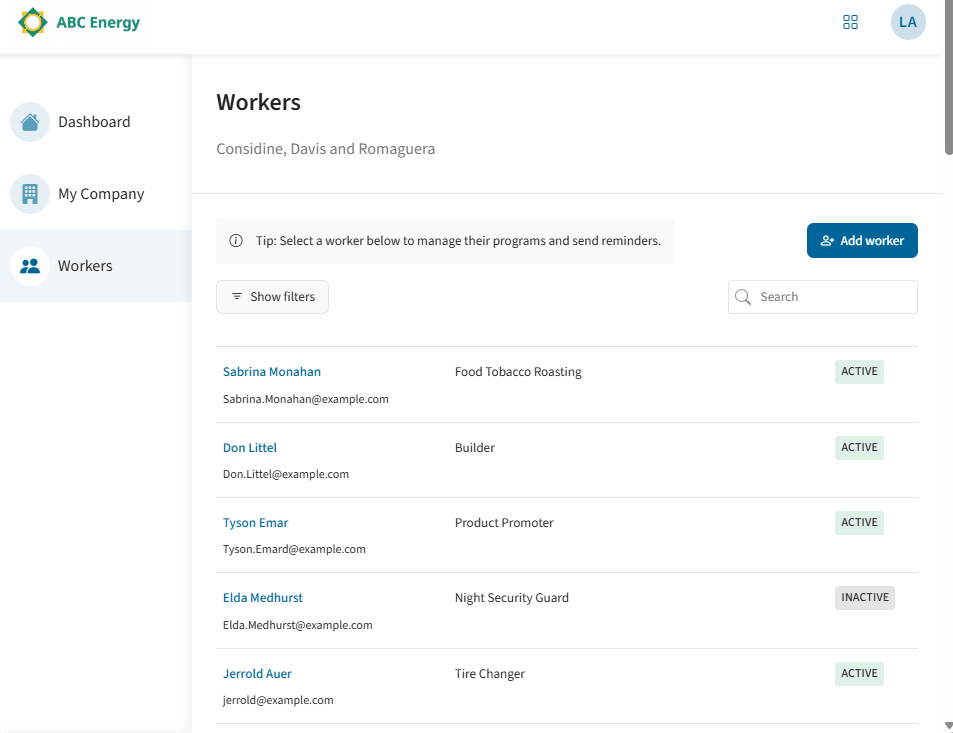Select Workers in sidebar
The height and width of the screenshot is (733, 953).
pos(96,266)
